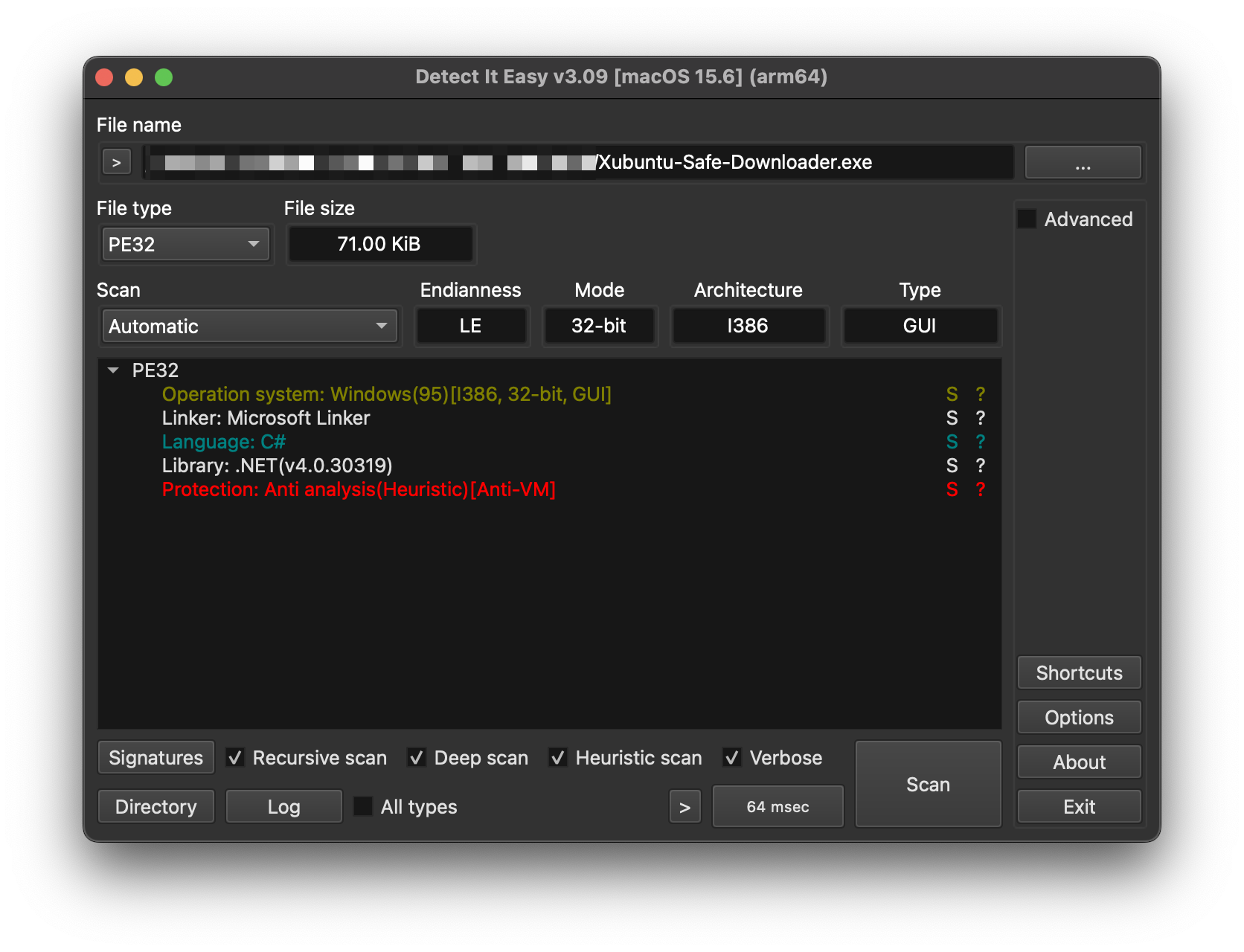Click the '>' arrow button left of file path
Image resolution: width=1244 pixels, height=952 pixels.
tap(116, 162)
